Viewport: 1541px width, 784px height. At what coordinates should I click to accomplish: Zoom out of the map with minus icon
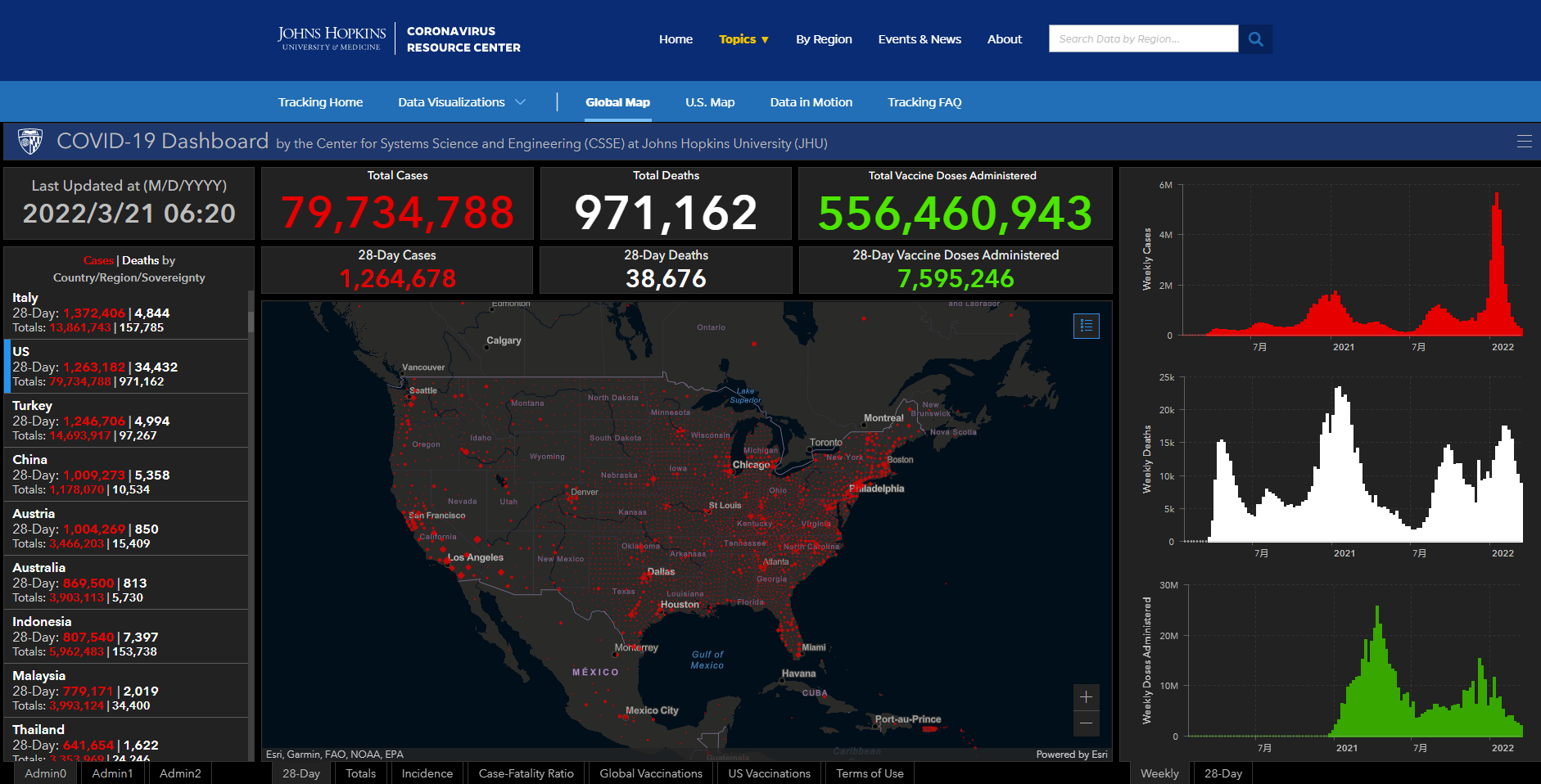1086,723
